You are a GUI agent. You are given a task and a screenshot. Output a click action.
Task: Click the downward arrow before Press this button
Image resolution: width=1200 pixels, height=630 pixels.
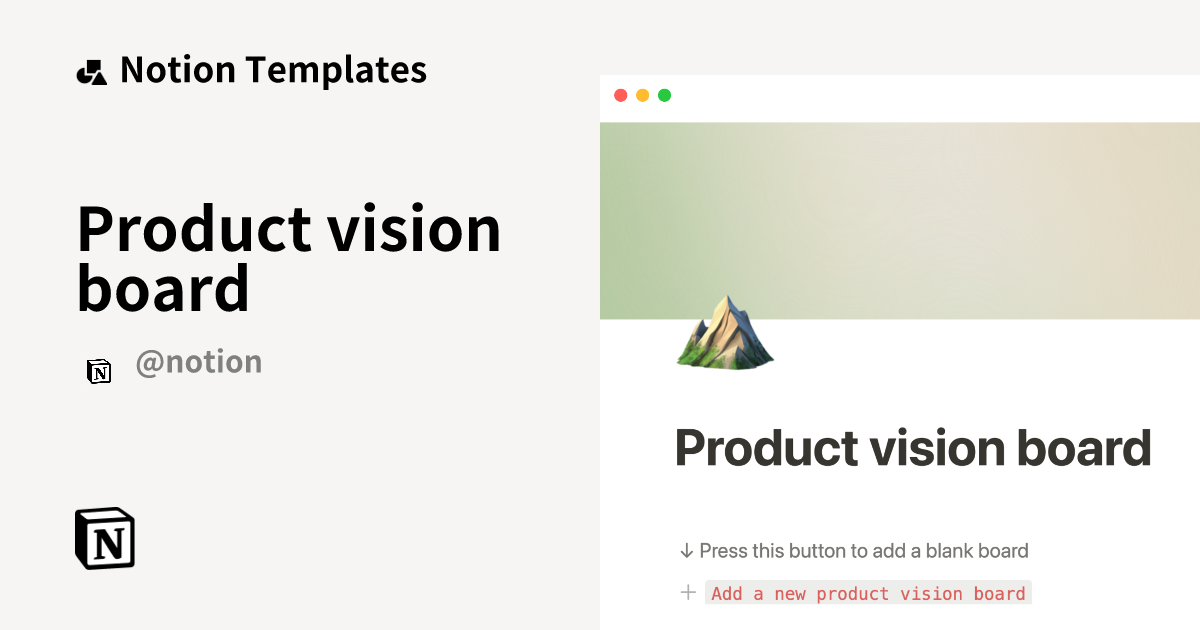click(x=686, y=550)
